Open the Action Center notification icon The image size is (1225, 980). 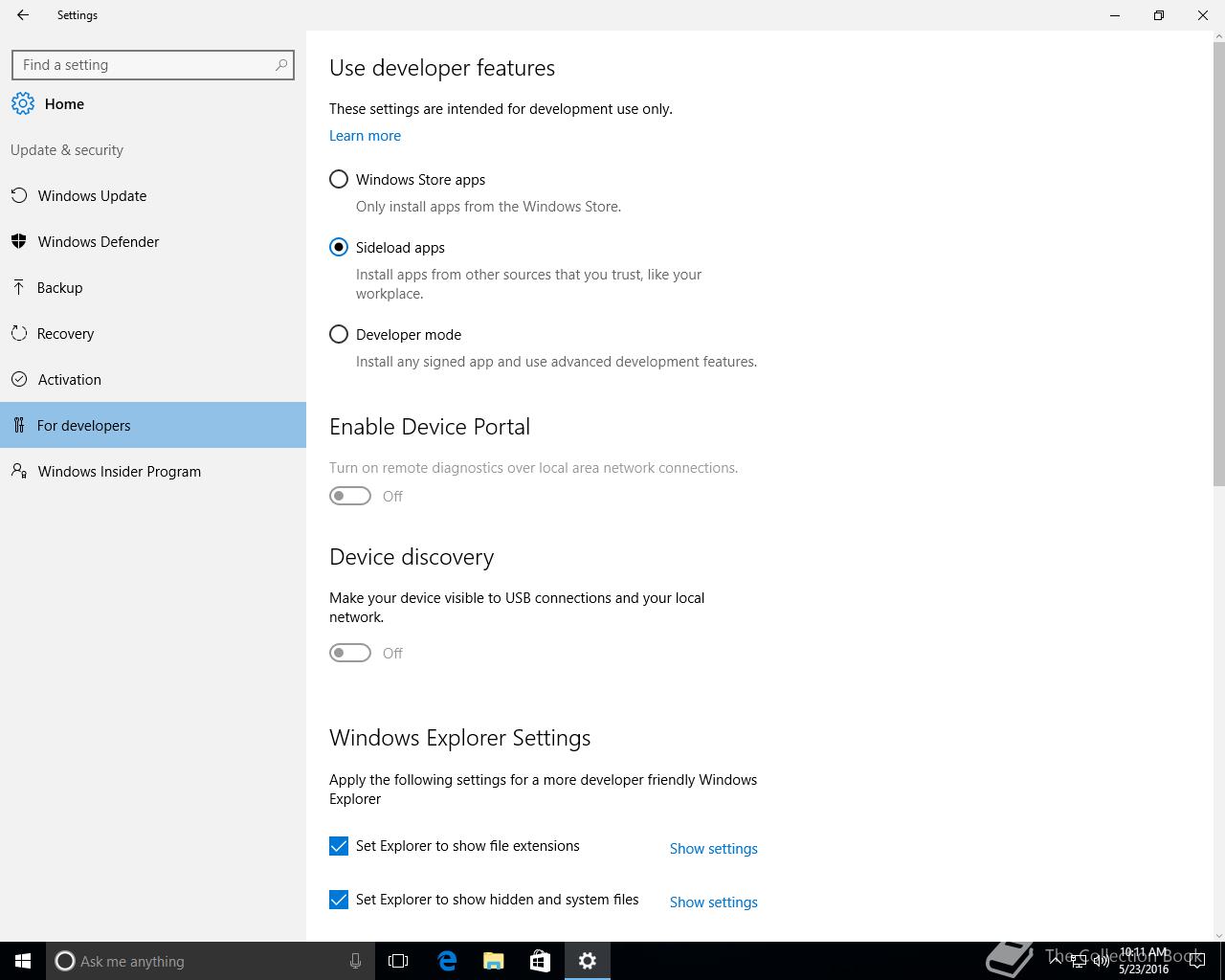(x=1196, y=961)
